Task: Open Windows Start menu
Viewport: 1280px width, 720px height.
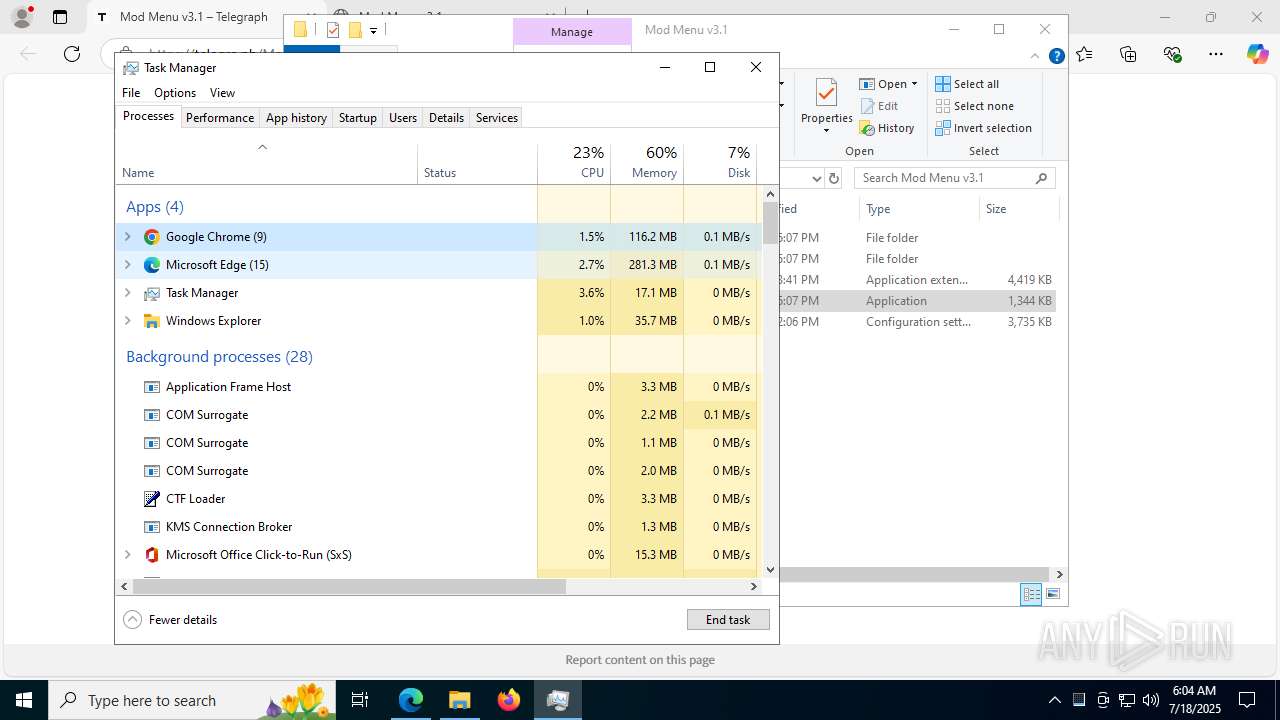Action: pos(24,700)
